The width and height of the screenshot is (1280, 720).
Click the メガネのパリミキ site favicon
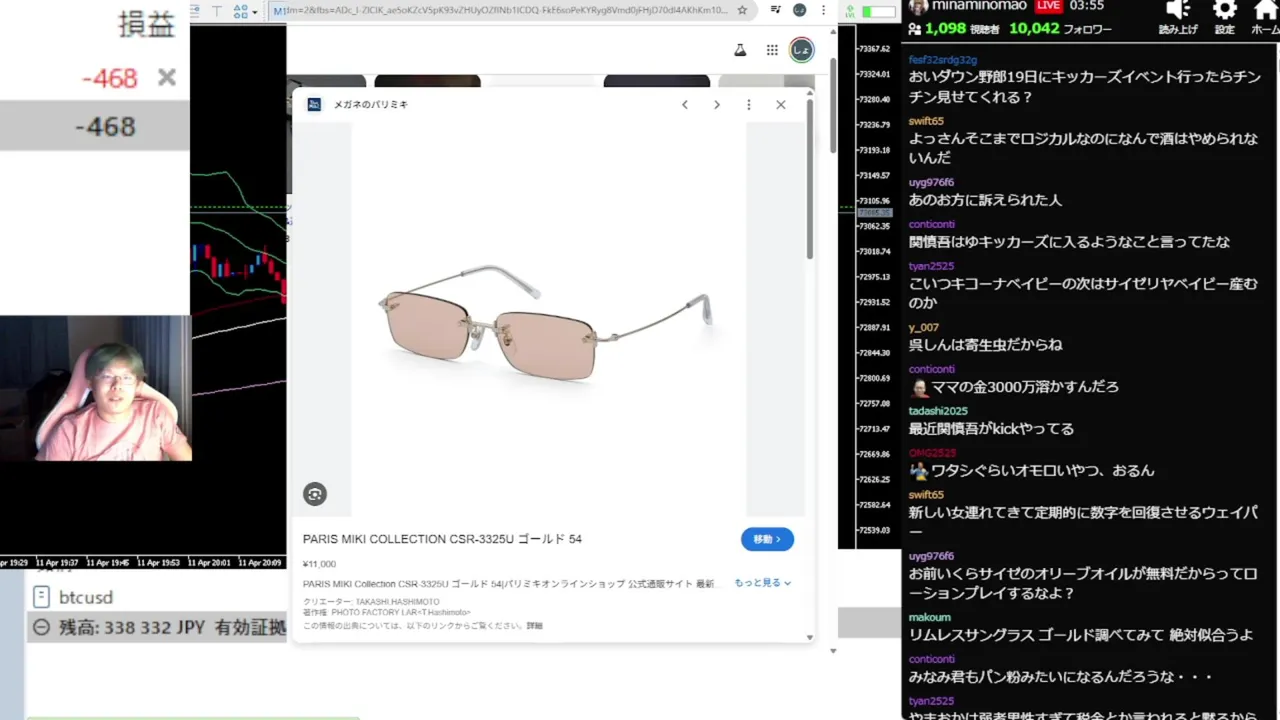pyautogui.click(x=314, y=105)
